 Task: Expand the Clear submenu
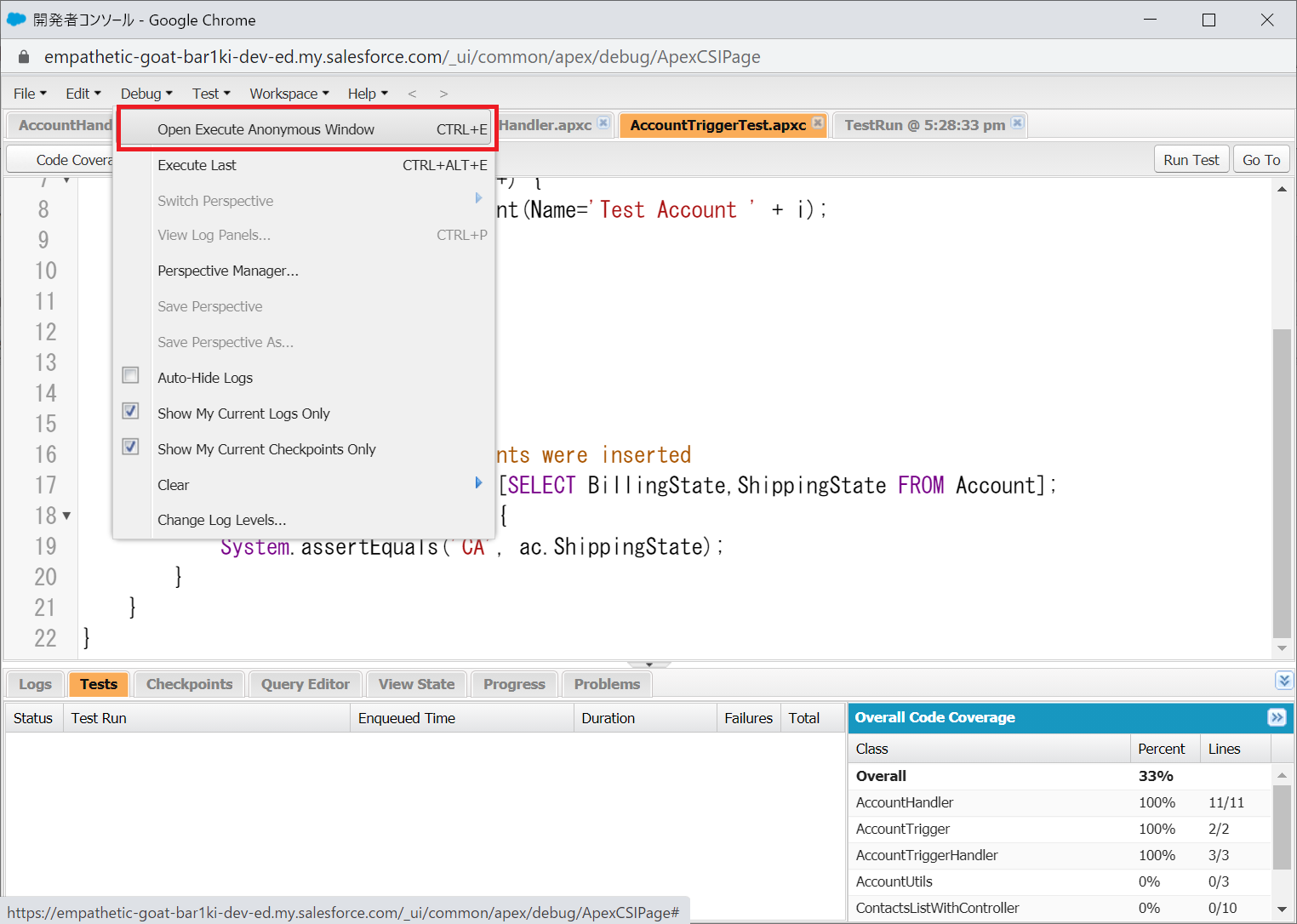pyautogui.click(x=304, y=485)
